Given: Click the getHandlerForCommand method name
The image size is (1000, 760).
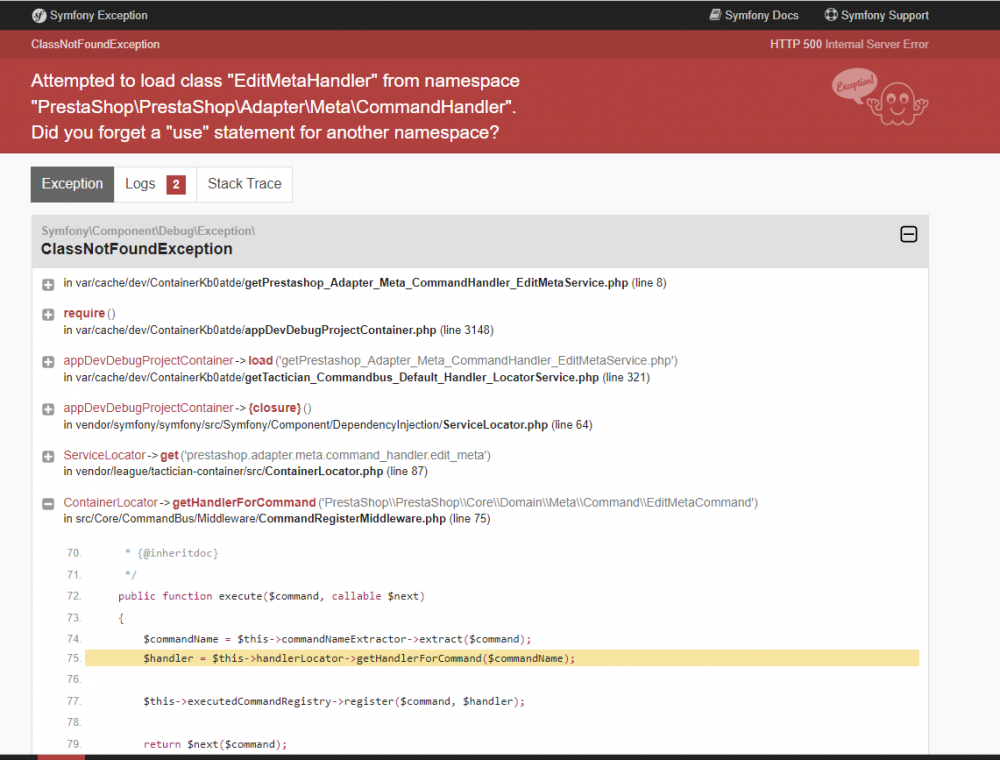Looking at the screenshot, I should [244, 502].
